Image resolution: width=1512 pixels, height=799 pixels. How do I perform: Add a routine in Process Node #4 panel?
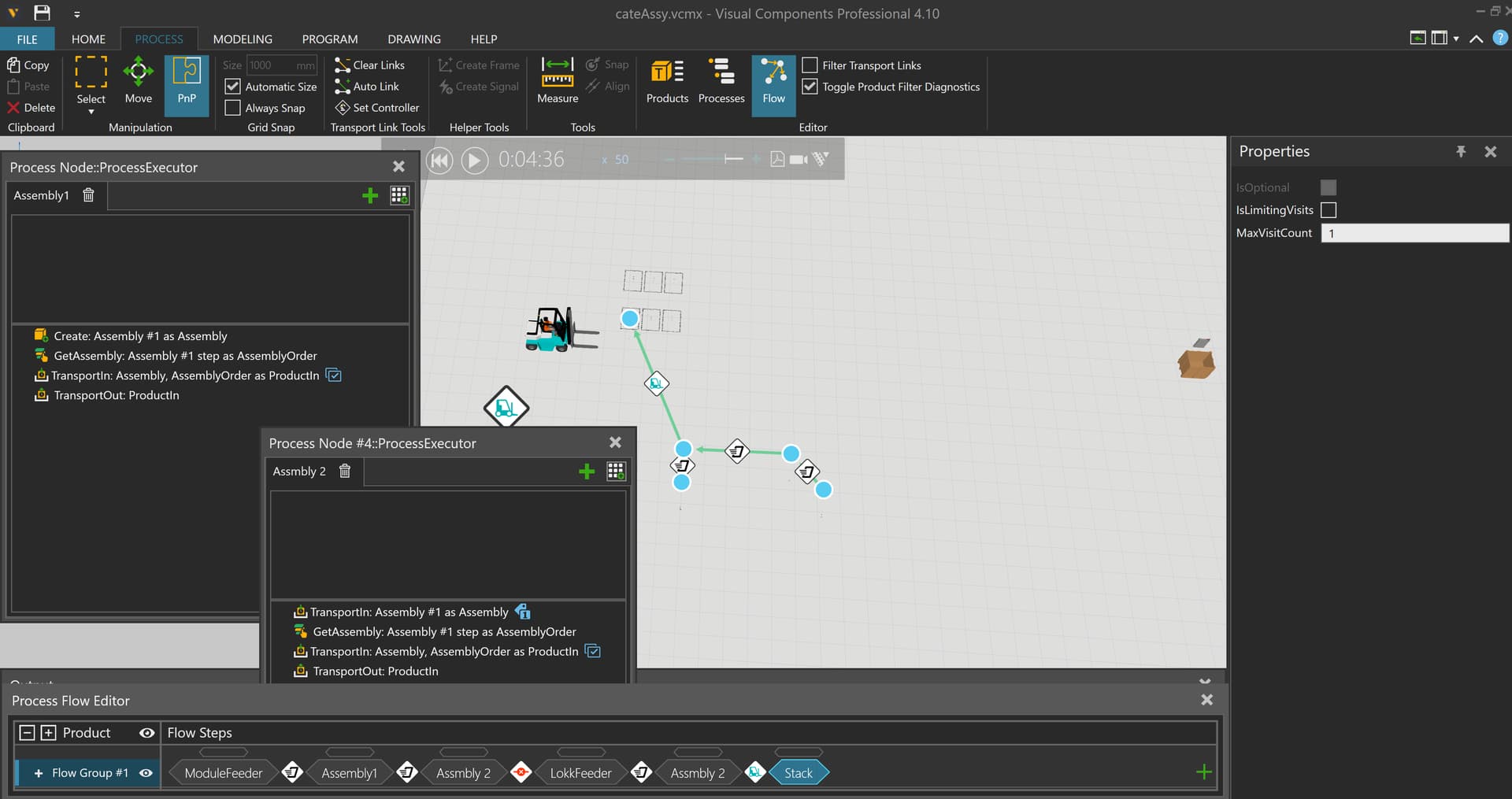coord(587,472)
